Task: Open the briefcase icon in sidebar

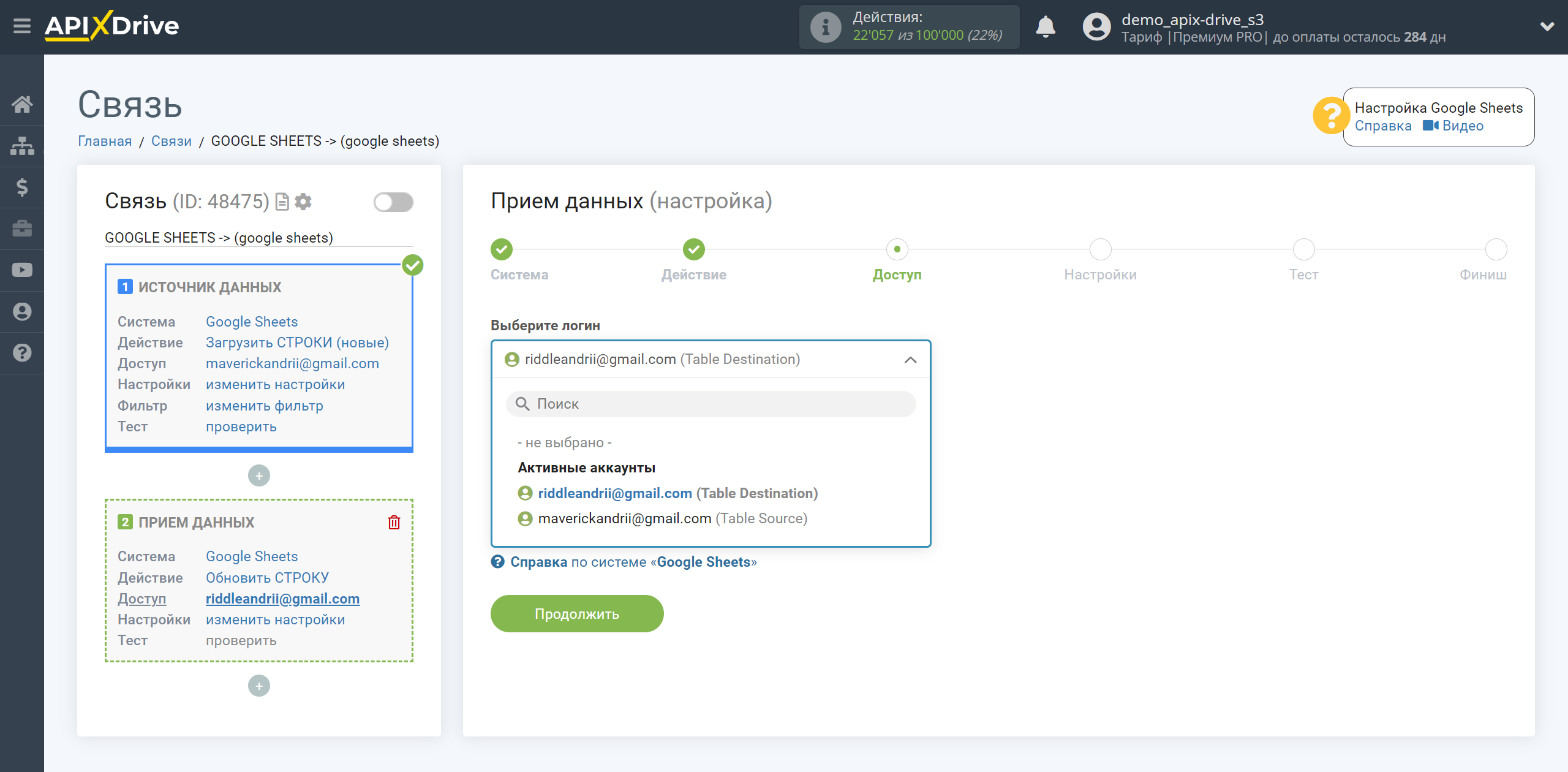Action: click(22, 229)
